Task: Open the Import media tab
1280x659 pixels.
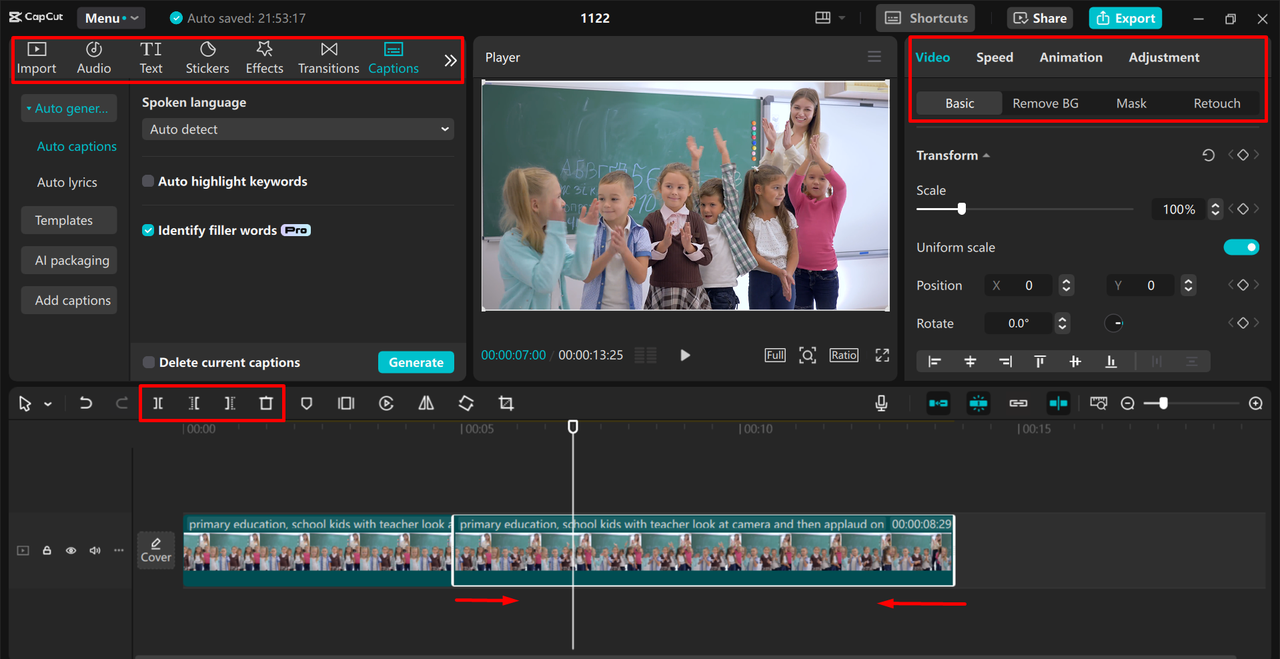Action: 37,58
